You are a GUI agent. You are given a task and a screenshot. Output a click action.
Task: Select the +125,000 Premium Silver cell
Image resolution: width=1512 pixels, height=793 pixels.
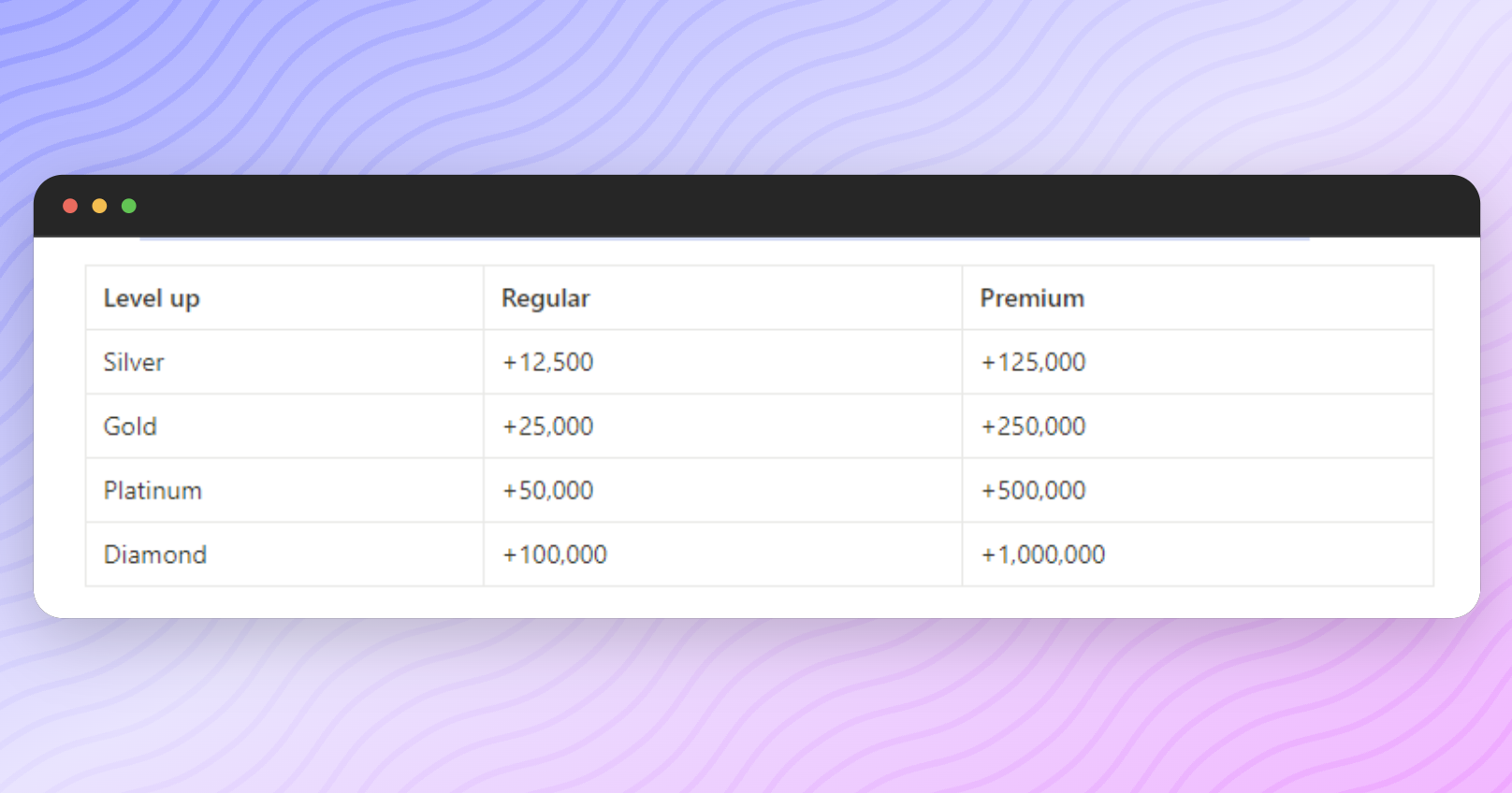click(x=1198, y=362)
